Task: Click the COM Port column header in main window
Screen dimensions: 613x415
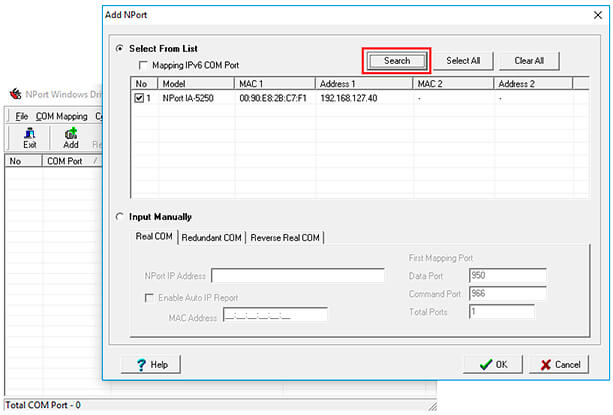Action: [72, 161]
